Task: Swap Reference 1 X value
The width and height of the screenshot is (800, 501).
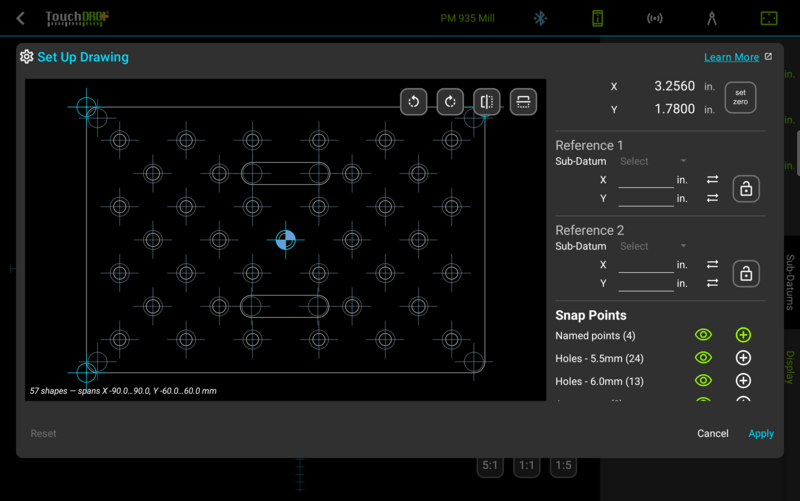Action: (x=712, y=180)
